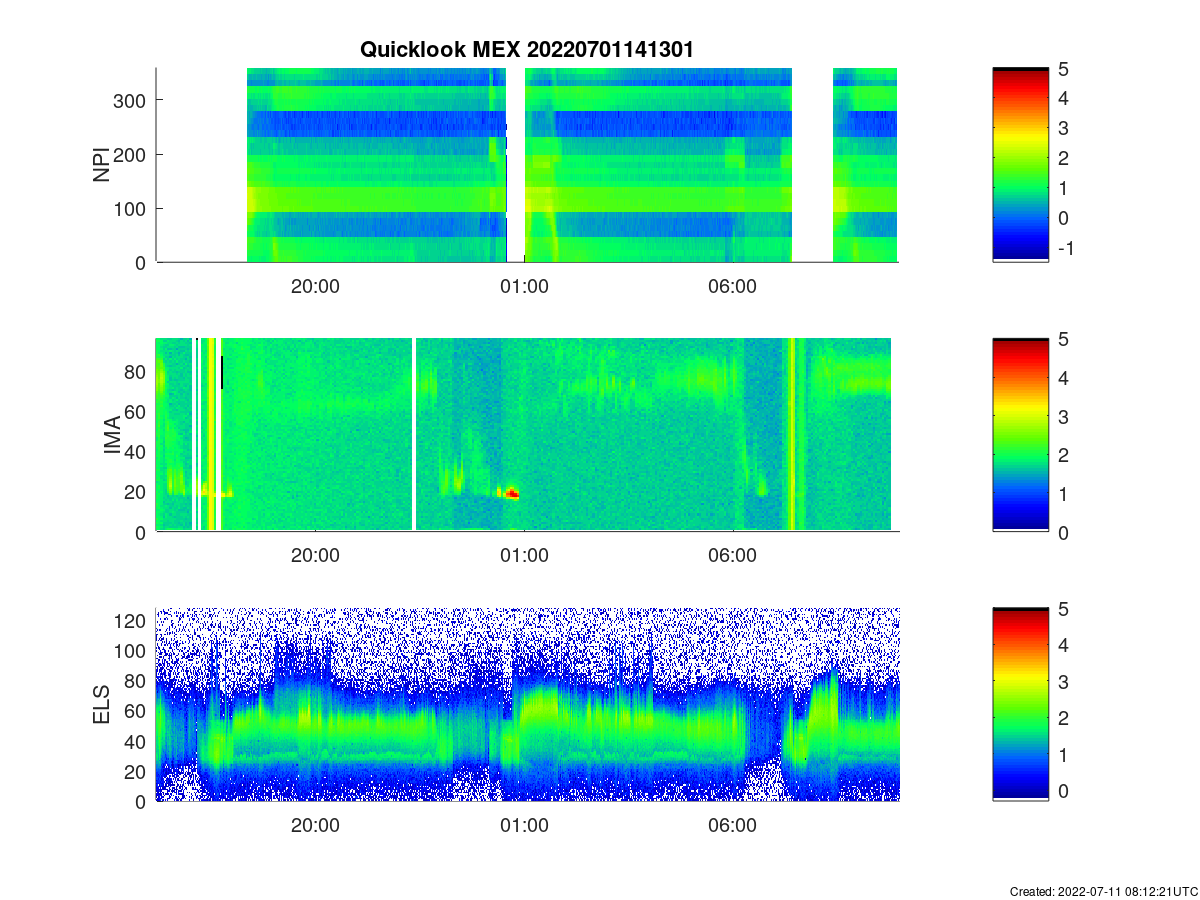Click the "06:00" time label under the IMA plot
Image resolution: width=1200 pixels, height=900 pixels.
coord(732,556)
